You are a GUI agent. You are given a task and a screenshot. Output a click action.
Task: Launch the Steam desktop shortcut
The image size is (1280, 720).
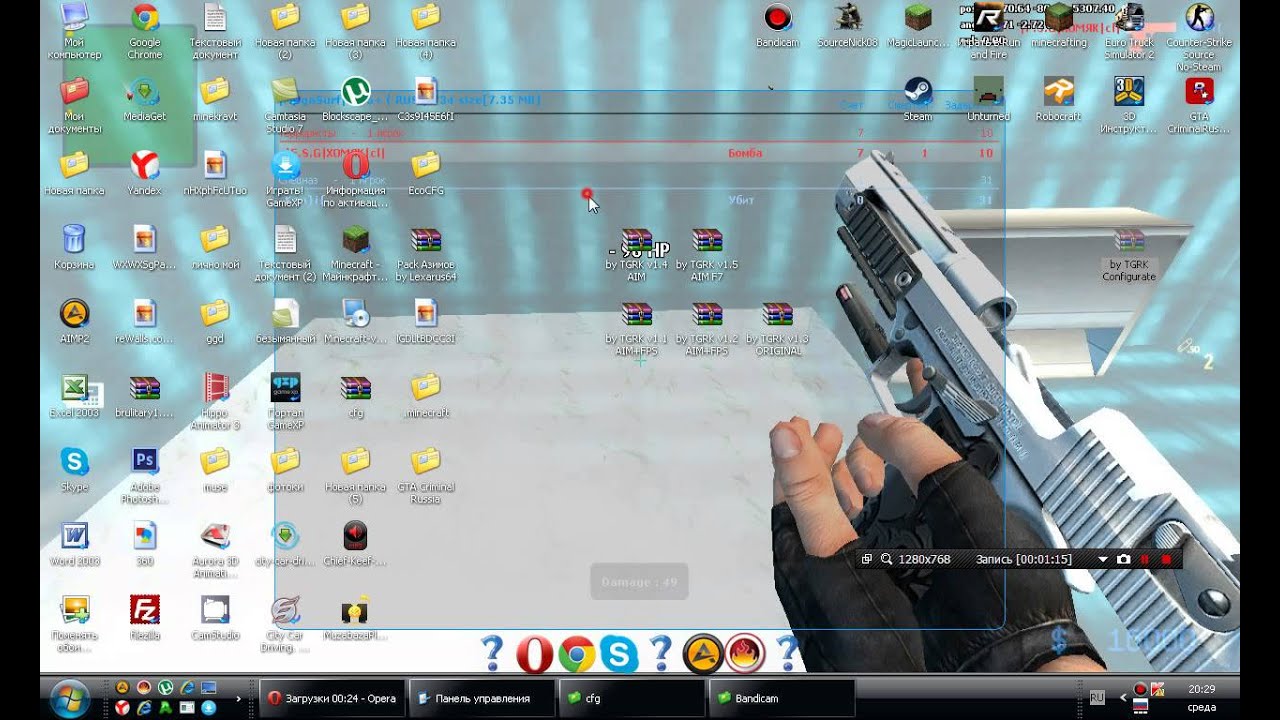click(917, 91)
